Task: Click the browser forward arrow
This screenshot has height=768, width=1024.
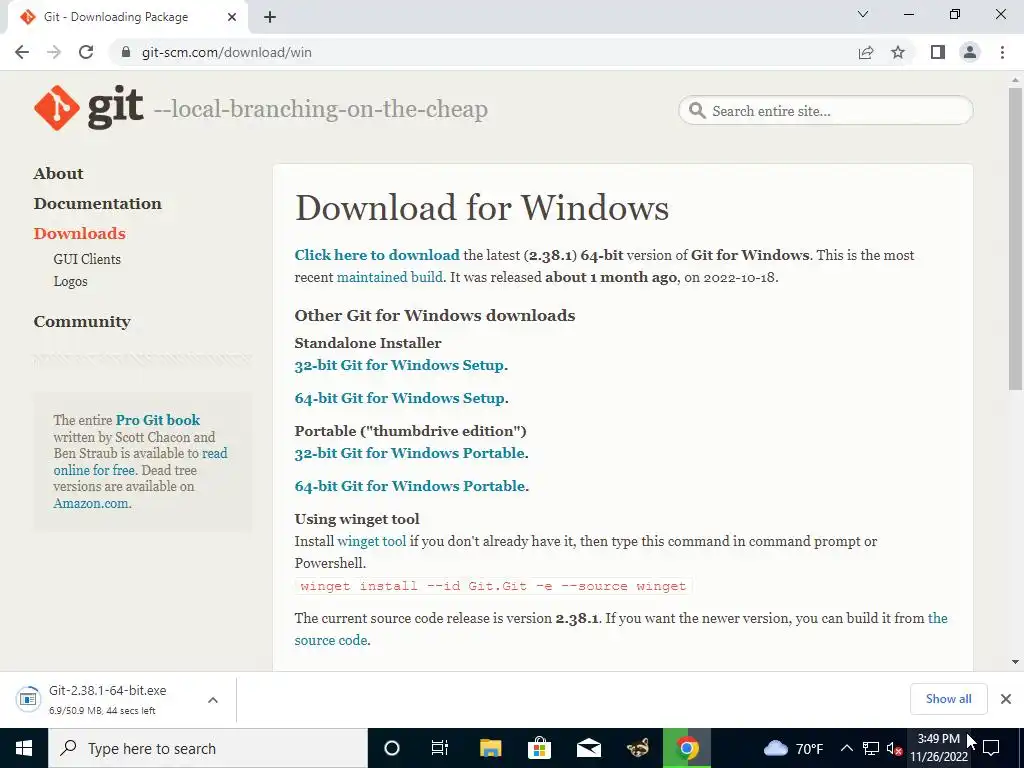Action: coord(54,52)
